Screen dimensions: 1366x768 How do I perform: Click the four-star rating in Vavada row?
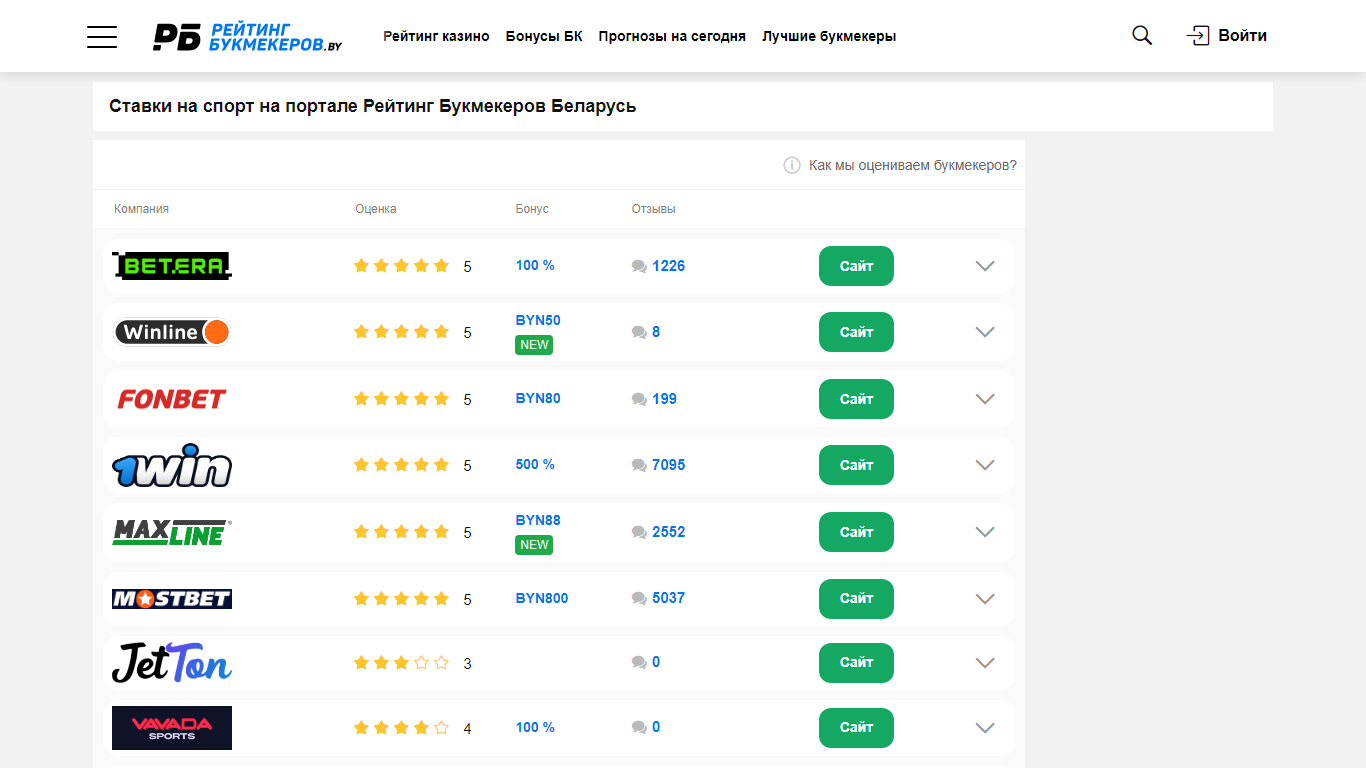(x=401, y=727)
